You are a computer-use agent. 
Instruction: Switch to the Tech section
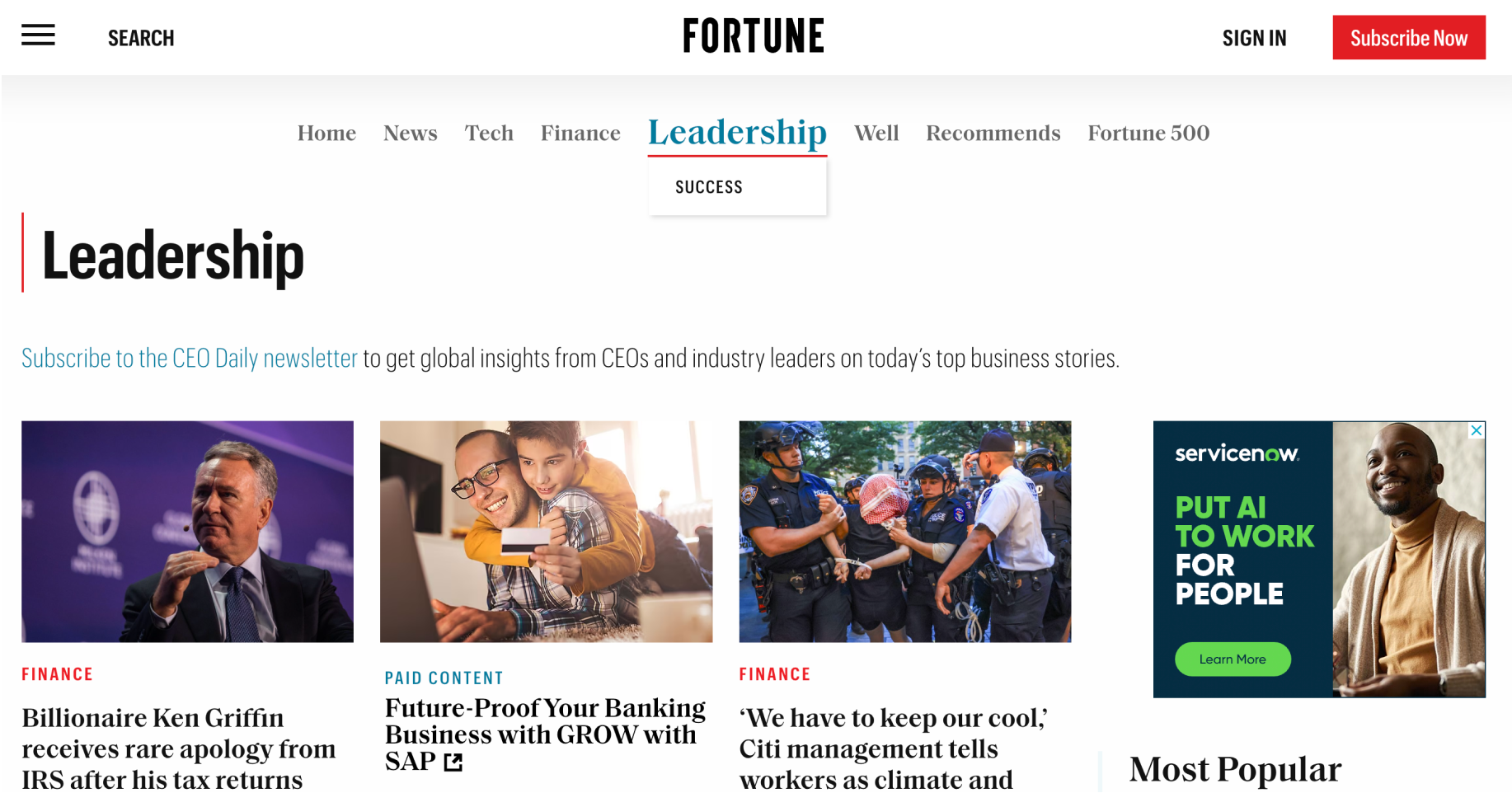[489, 134]
